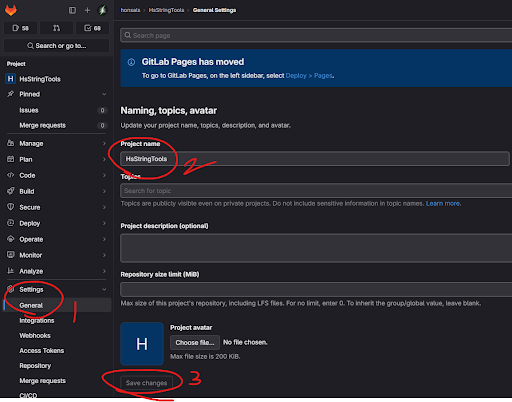Click Save changes button

click(146, 383)
